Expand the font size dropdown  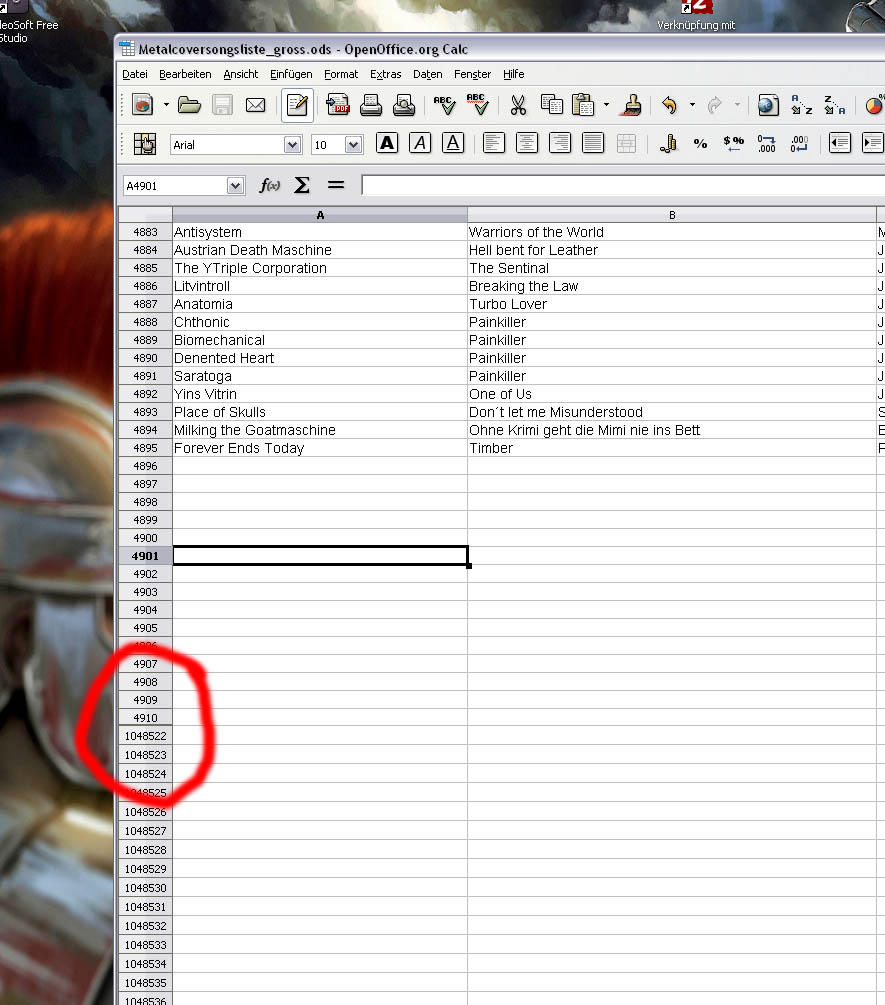(353, 145)
